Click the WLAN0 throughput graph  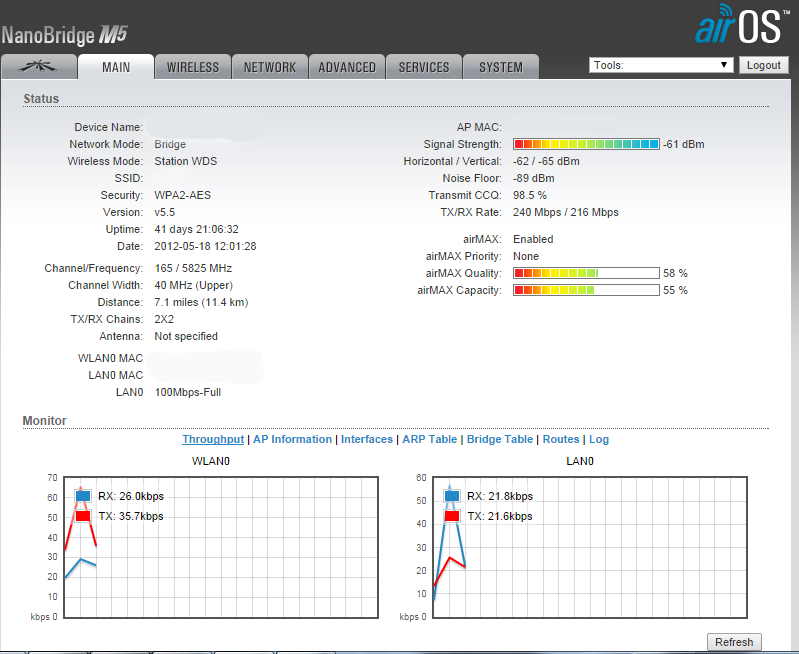[221, 547]
